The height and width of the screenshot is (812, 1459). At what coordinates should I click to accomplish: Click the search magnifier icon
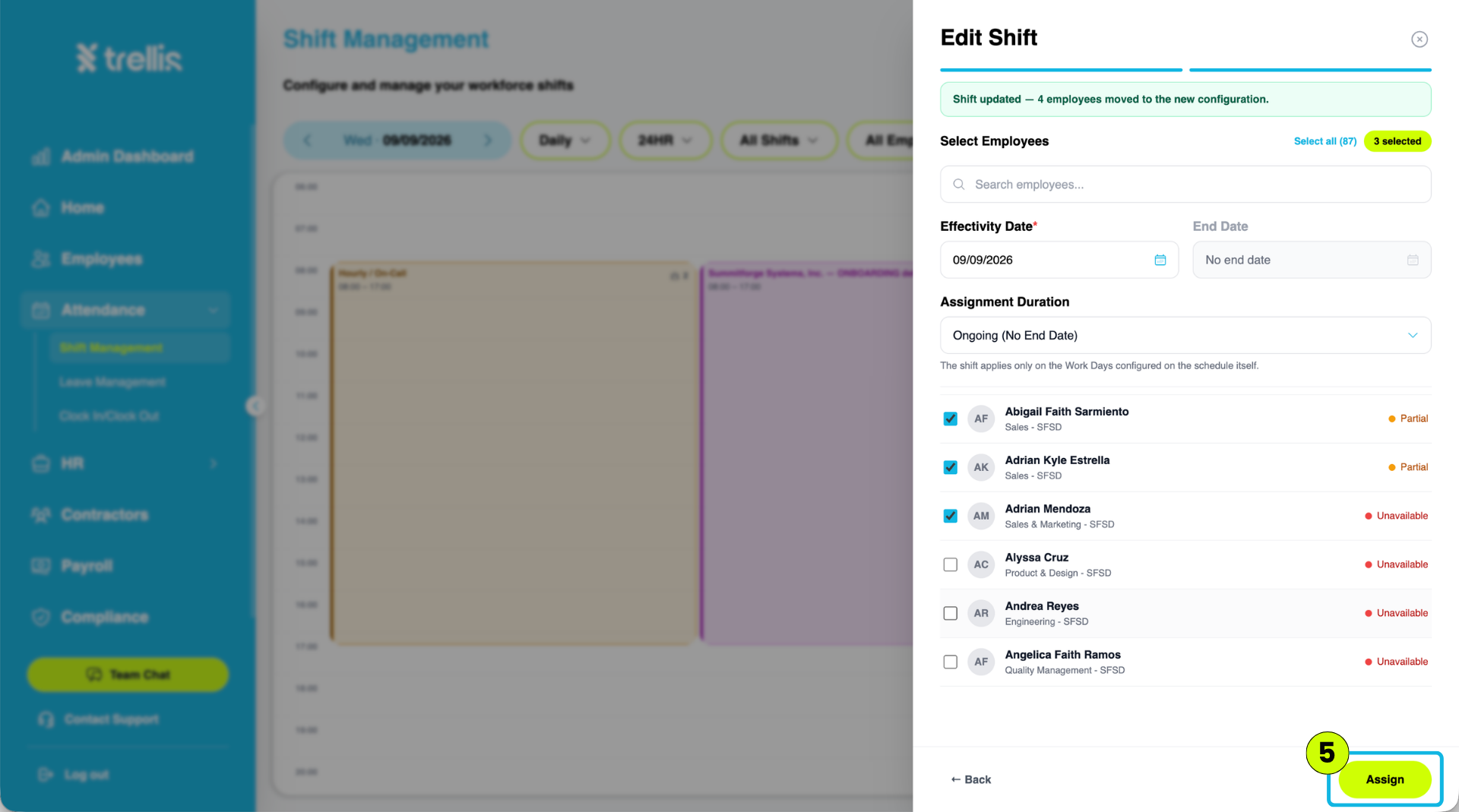click(x=958, y=185)
